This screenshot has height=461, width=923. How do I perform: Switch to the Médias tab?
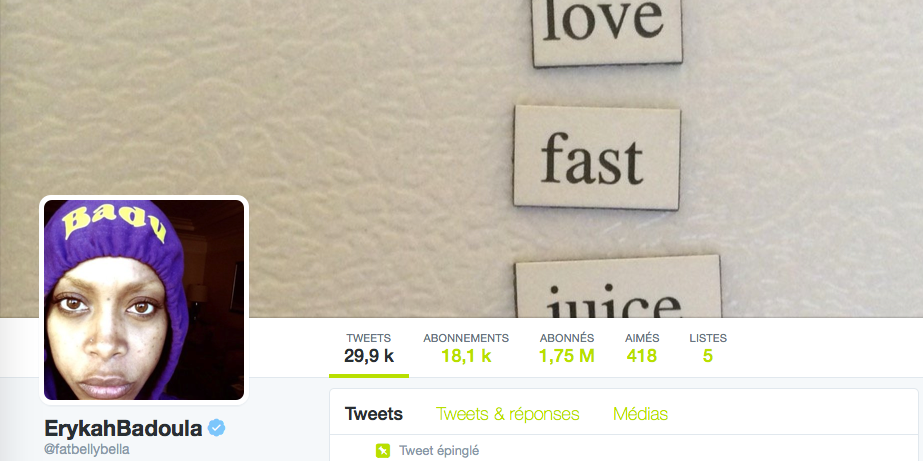640,414
